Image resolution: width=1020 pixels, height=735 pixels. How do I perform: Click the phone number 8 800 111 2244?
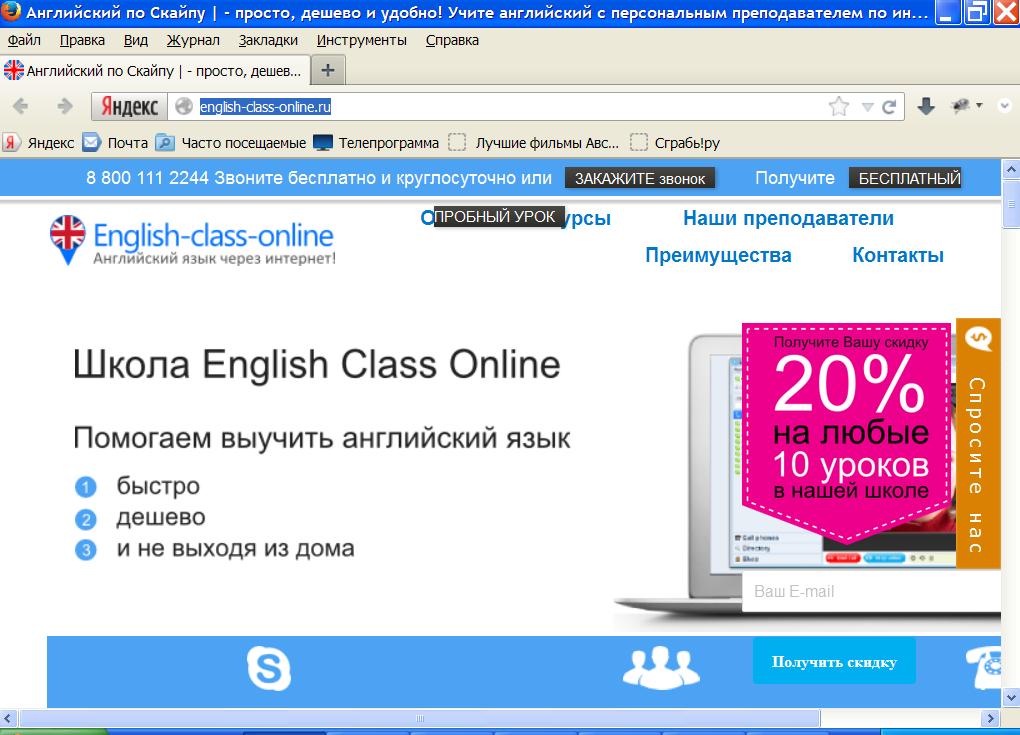coord(147,178)
